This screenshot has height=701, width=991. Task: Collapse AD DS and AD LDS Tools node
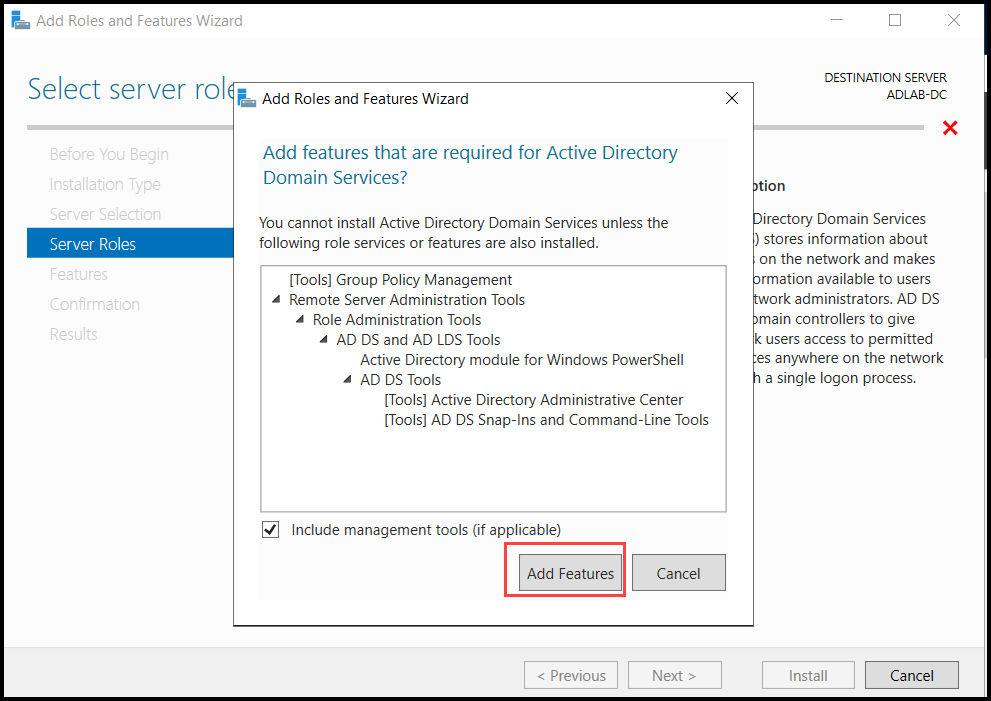[324, 339]
